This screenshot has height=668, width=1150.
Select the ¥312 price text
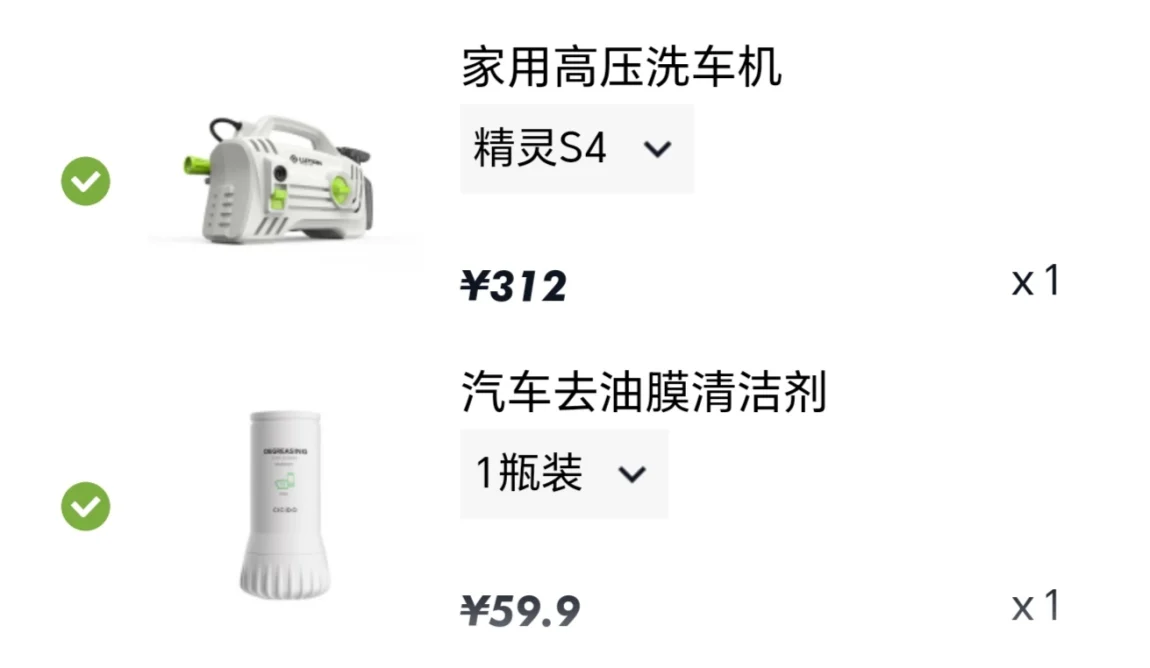513,286
